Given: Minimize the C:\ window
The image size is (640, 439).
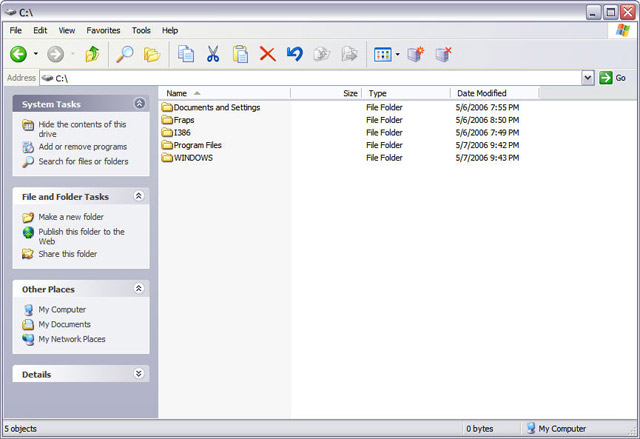Looking at the screenshot, I should pyautogui.click(x=593, y=12).
